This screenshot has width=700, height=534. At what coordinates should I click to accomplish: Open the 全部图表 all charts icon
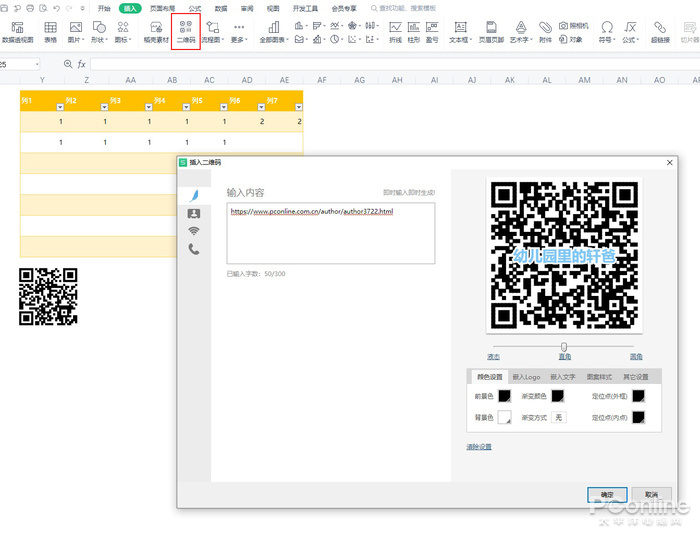tap(274, 32)
